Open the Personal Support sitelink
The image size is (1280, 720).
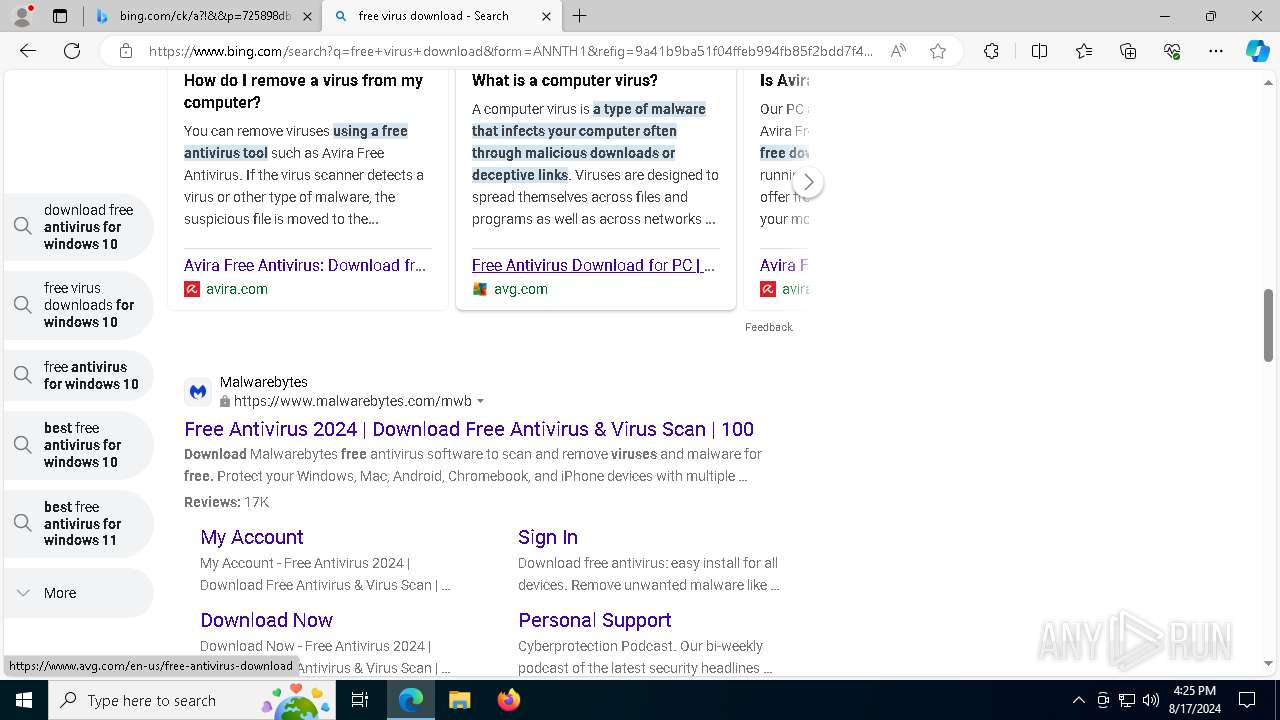[x=594, y=620]
